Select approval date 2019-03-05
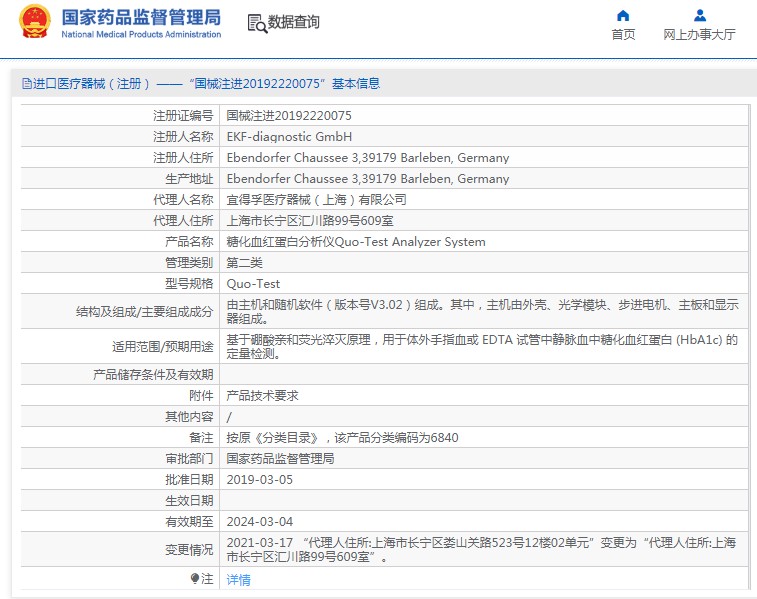The image size is (757, 599). [x=260, y=480]
